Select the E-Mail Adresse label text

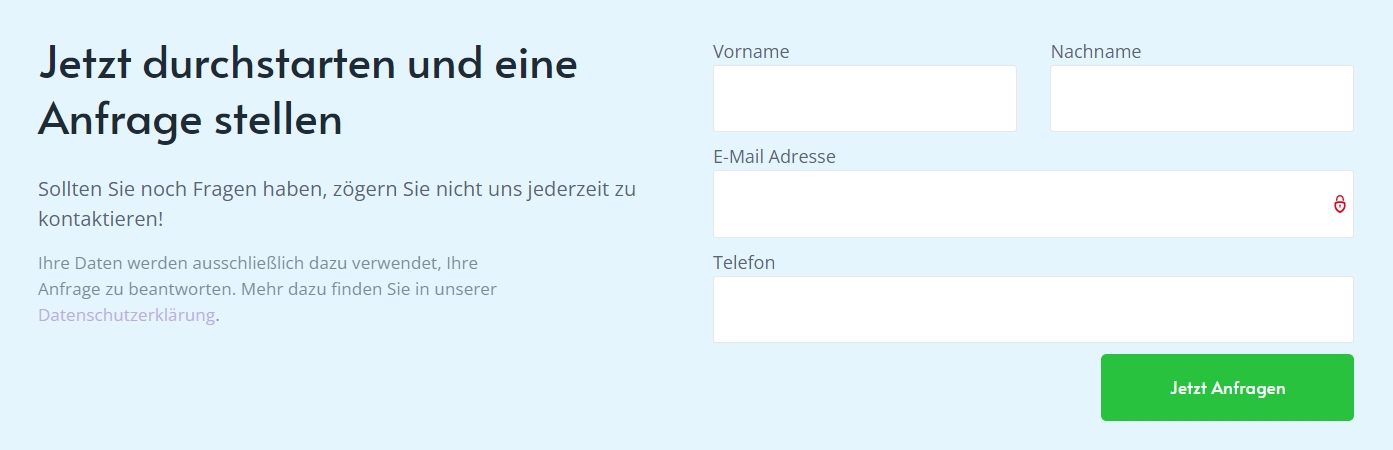(774, 157)
